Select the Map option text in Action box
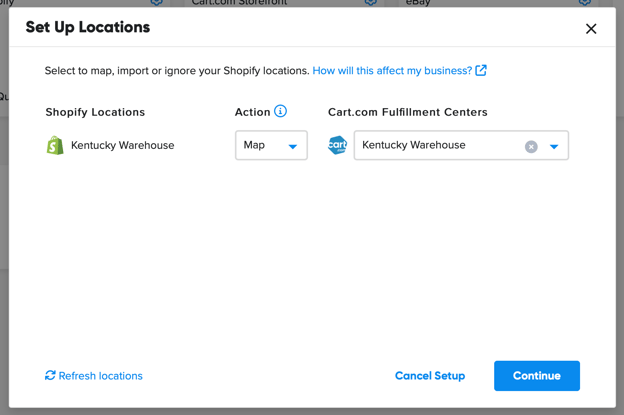This screenshot has height=415, width=624. tap(255, 145)
